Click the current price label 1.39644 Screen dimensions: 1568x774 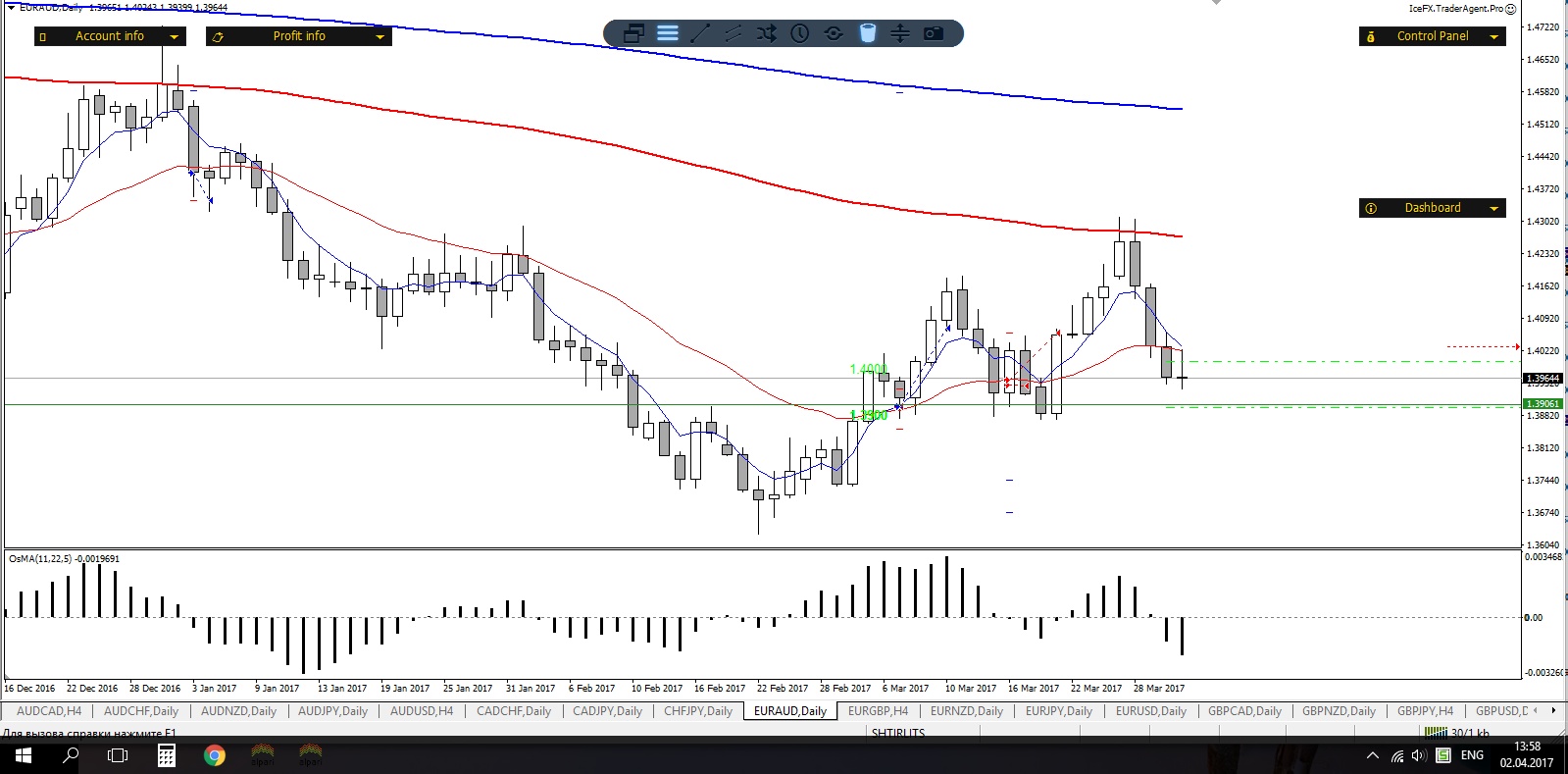1543,379
